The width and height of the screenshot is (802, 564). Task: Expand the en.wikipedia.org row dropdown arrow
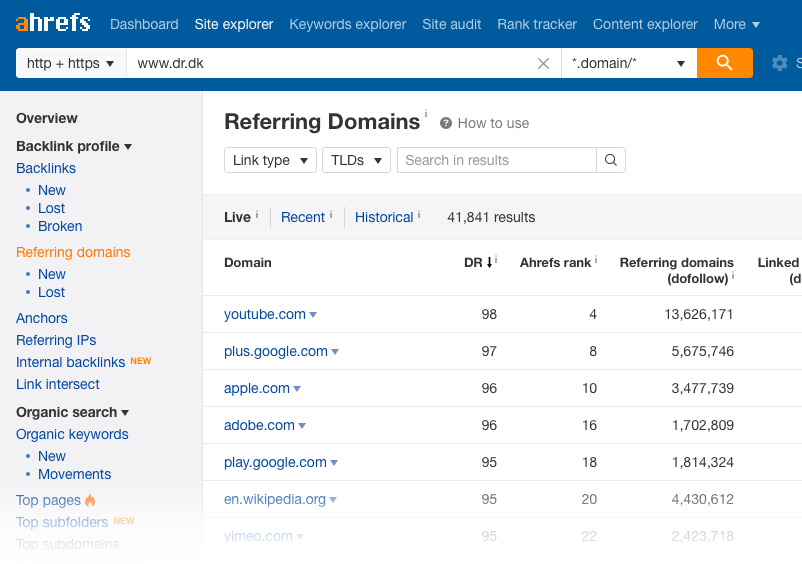click(333, 500)
